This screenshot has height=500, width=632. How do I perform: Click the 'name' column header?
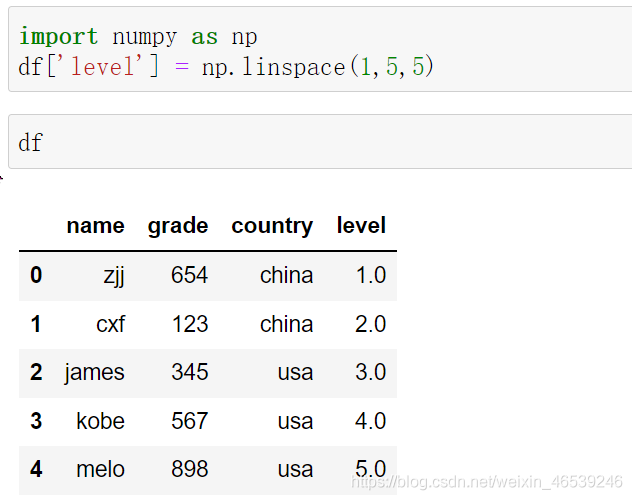coord(96,225)
